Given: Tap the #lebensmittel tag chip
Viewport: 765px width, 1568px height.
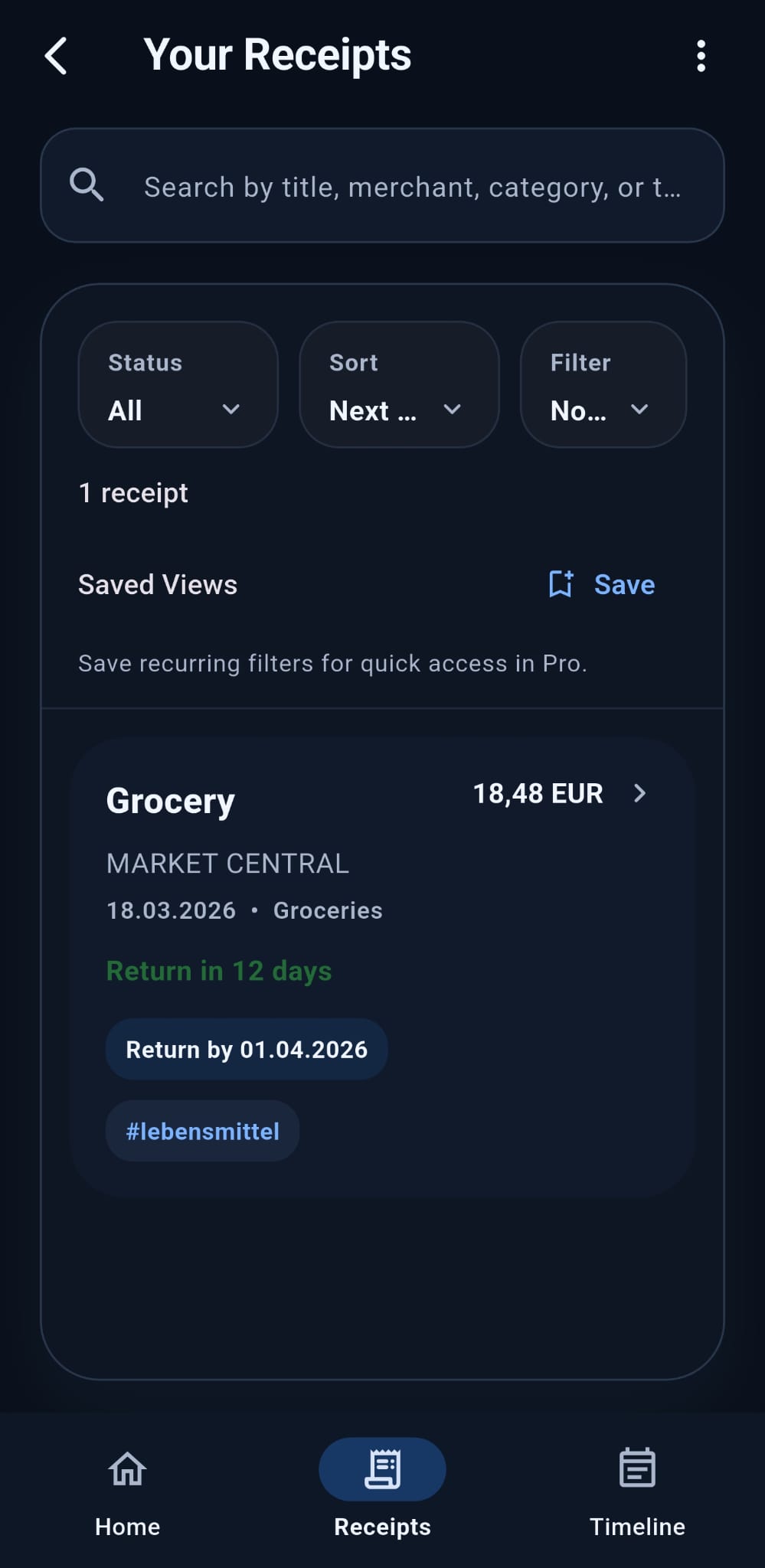Looking at the screenshot, I should pyautogui.click(x=202, y=1131).
